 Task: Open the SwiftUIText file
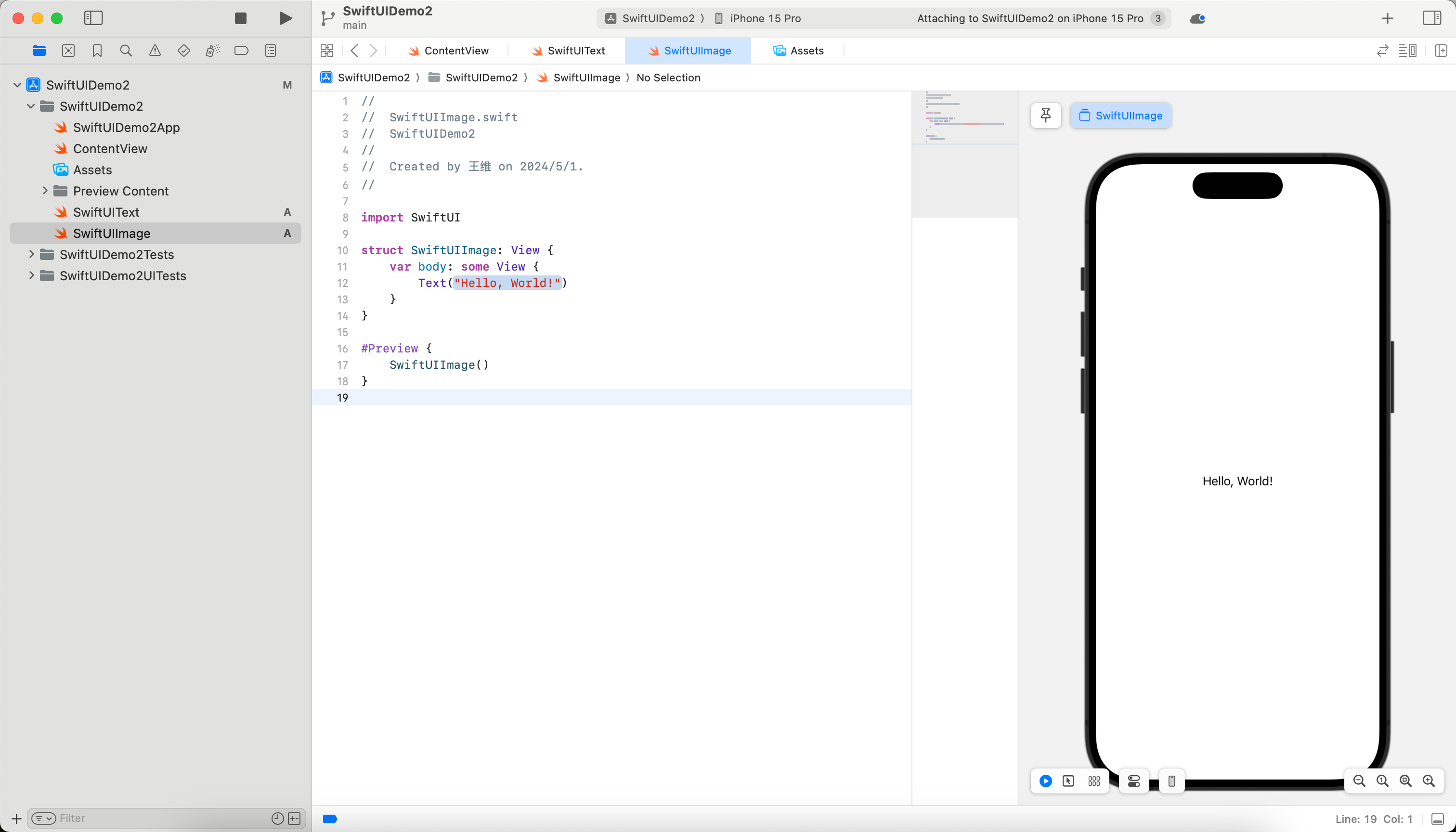[106, 212]
